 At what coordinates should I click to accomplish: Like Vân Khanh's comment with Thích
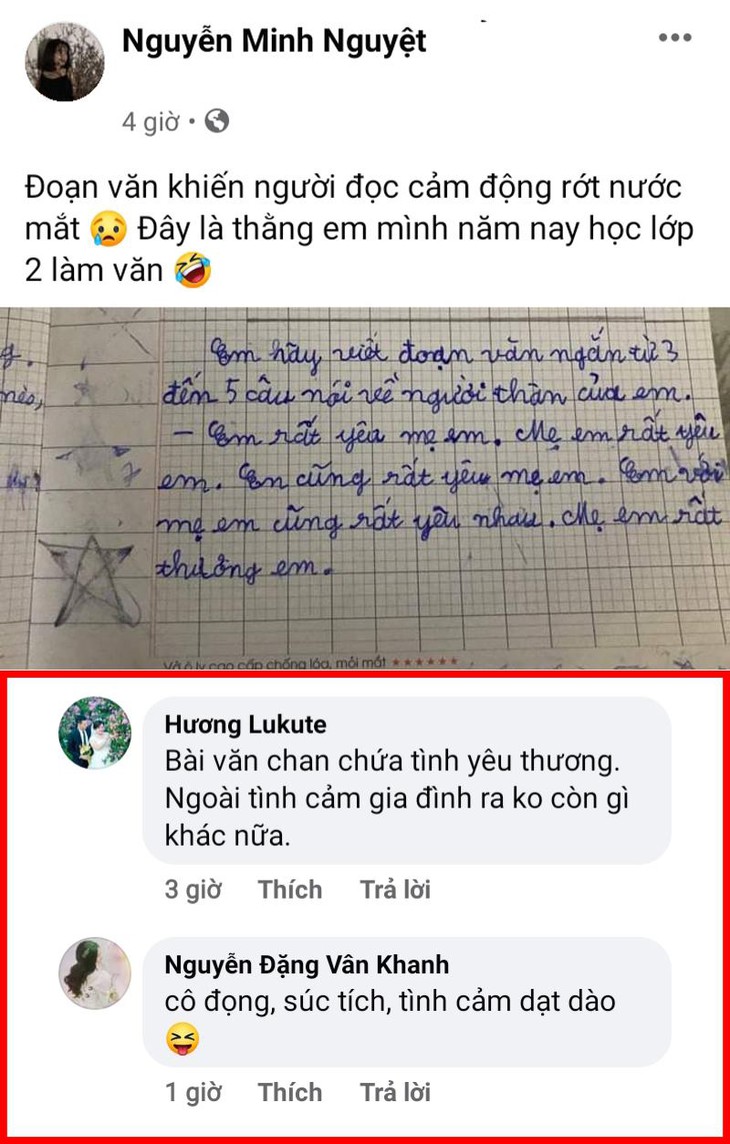(x=290, y=1092)
